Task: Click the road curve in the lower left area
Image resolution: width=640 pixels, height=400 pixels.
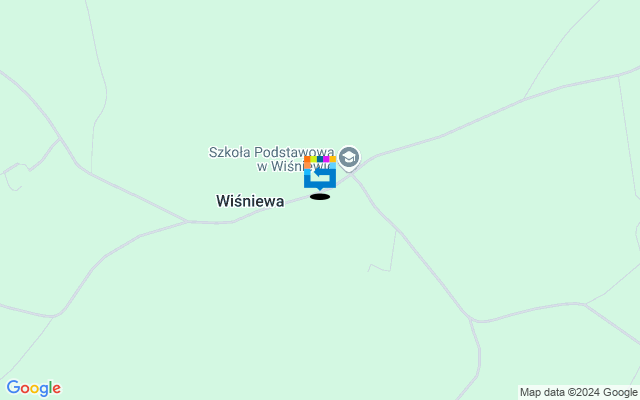Action: (x=55, y=315)
